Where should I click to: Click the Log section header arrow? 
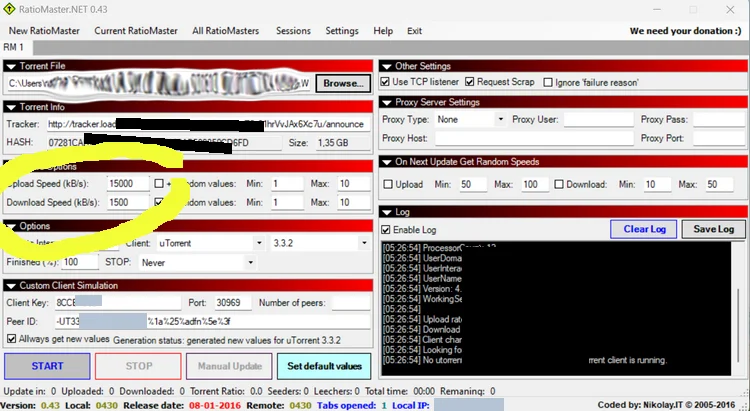(x=387, y=212)
